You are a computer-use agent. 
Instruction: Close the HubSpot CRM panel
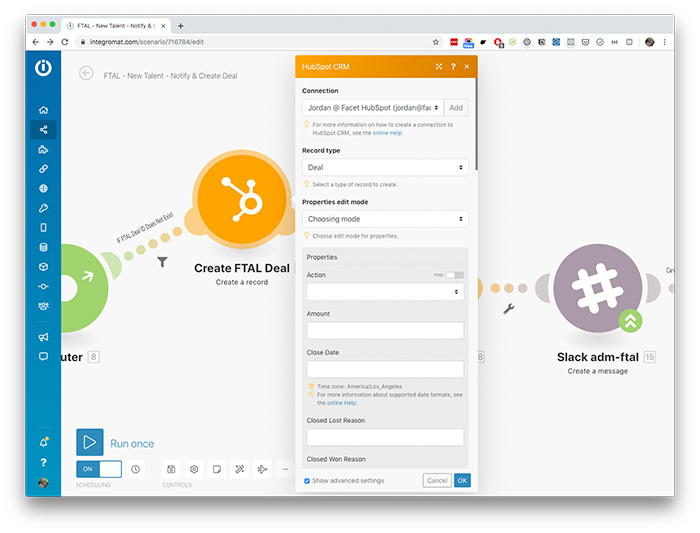point(467,67)
